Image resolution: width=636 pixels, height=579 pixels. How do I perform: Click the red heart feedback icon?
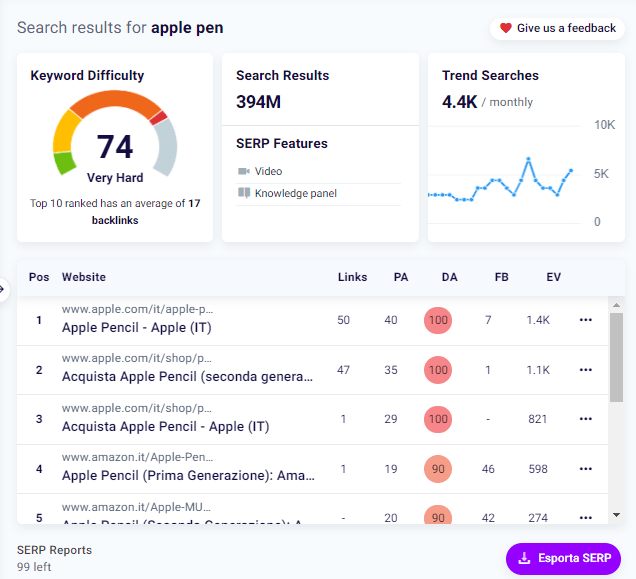(x=505, y=28)
